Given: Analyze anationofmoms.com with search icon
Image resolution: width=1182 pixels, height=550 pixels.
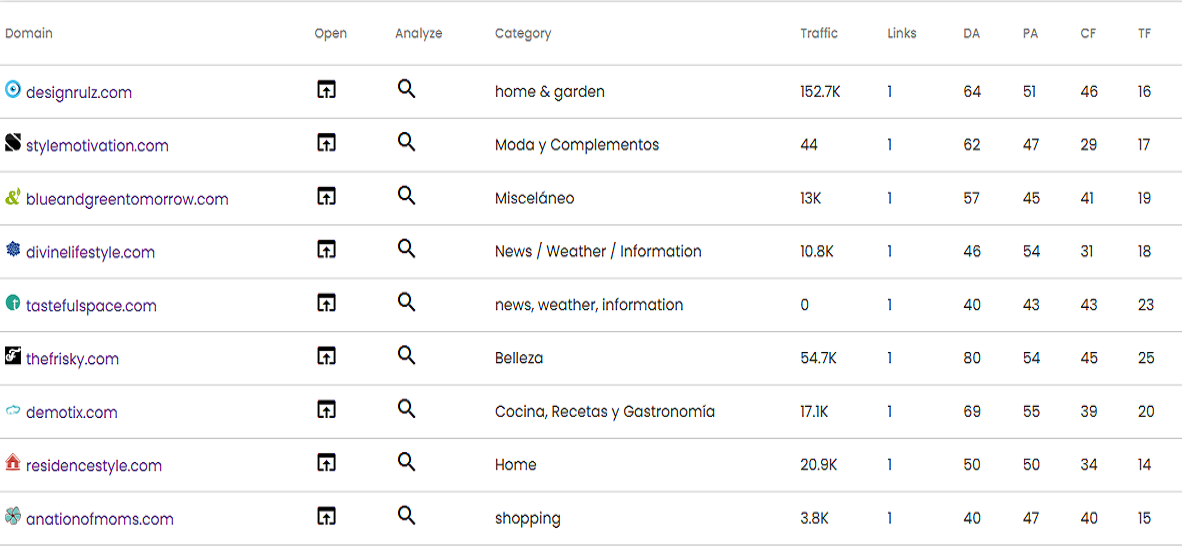Looking at the screenshot, I should click(x=406, y=516).
